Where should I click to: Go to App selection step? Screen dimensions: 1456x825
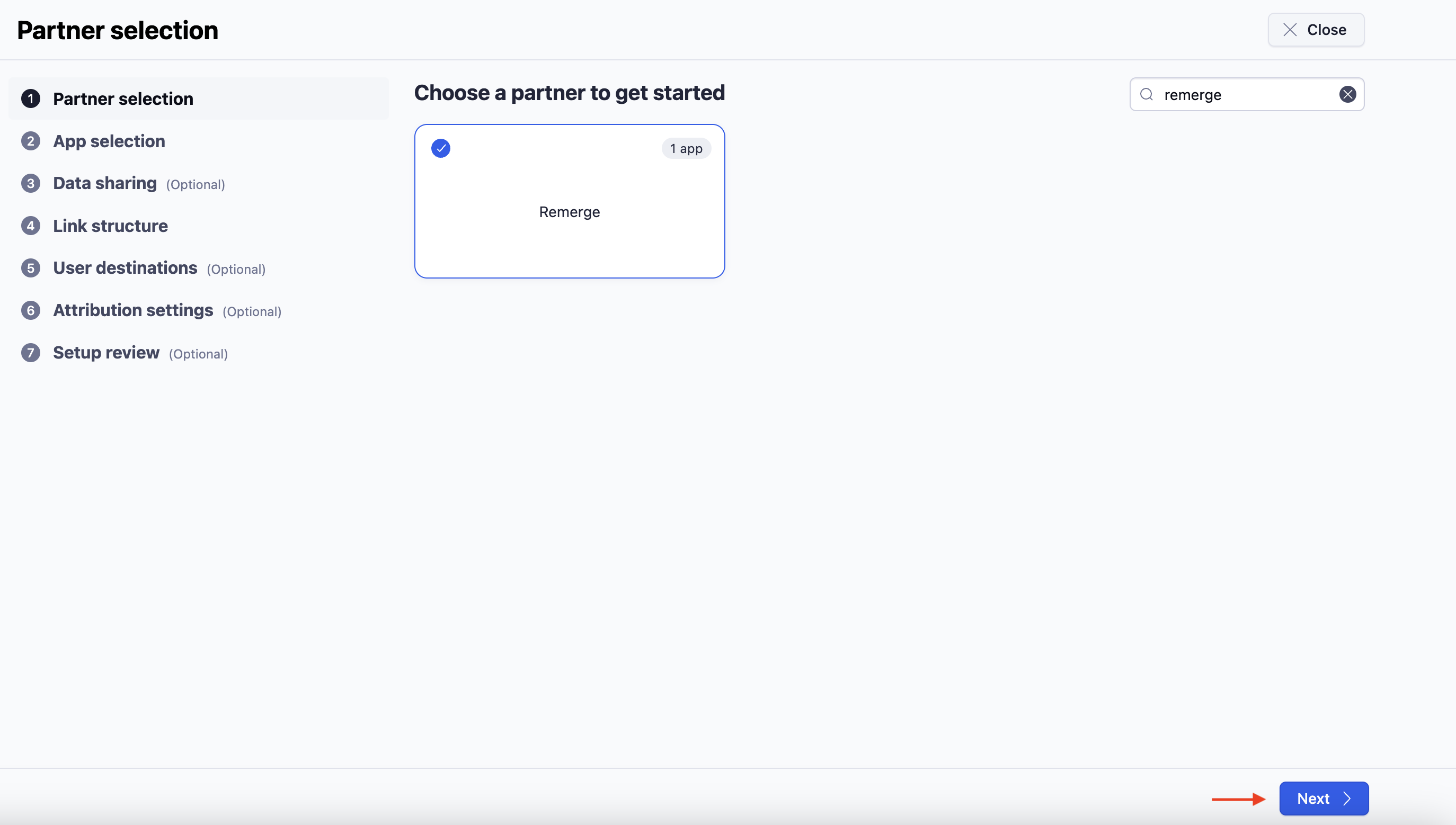(x=109, y=141)
